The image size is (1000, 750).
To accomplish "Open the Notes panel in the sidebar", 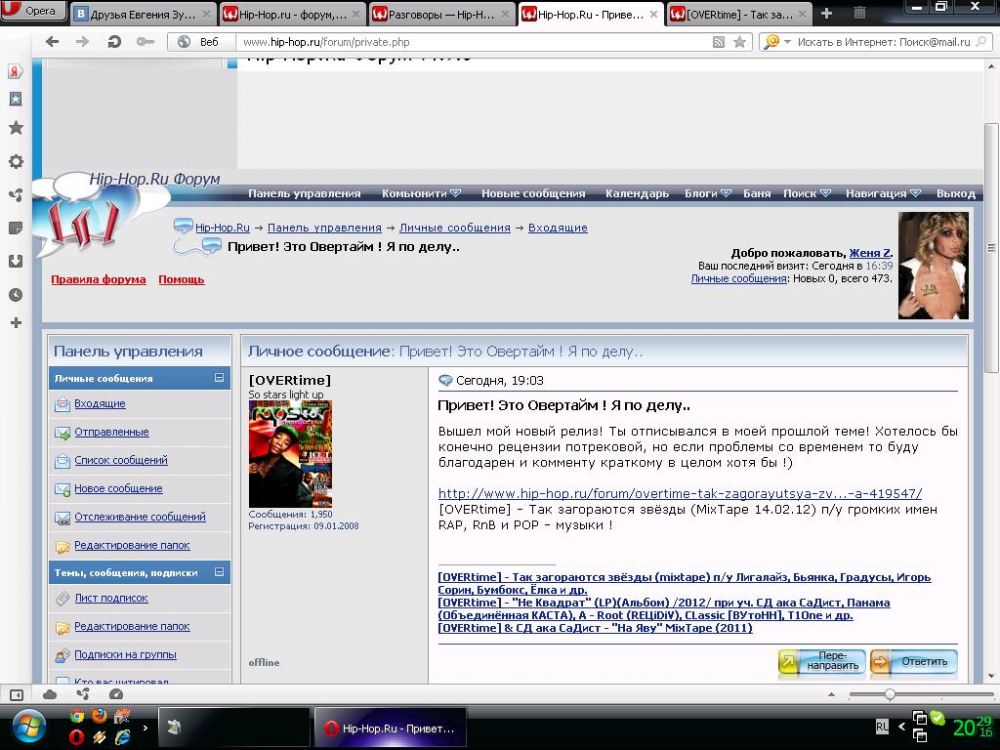I will pos(16,228).
